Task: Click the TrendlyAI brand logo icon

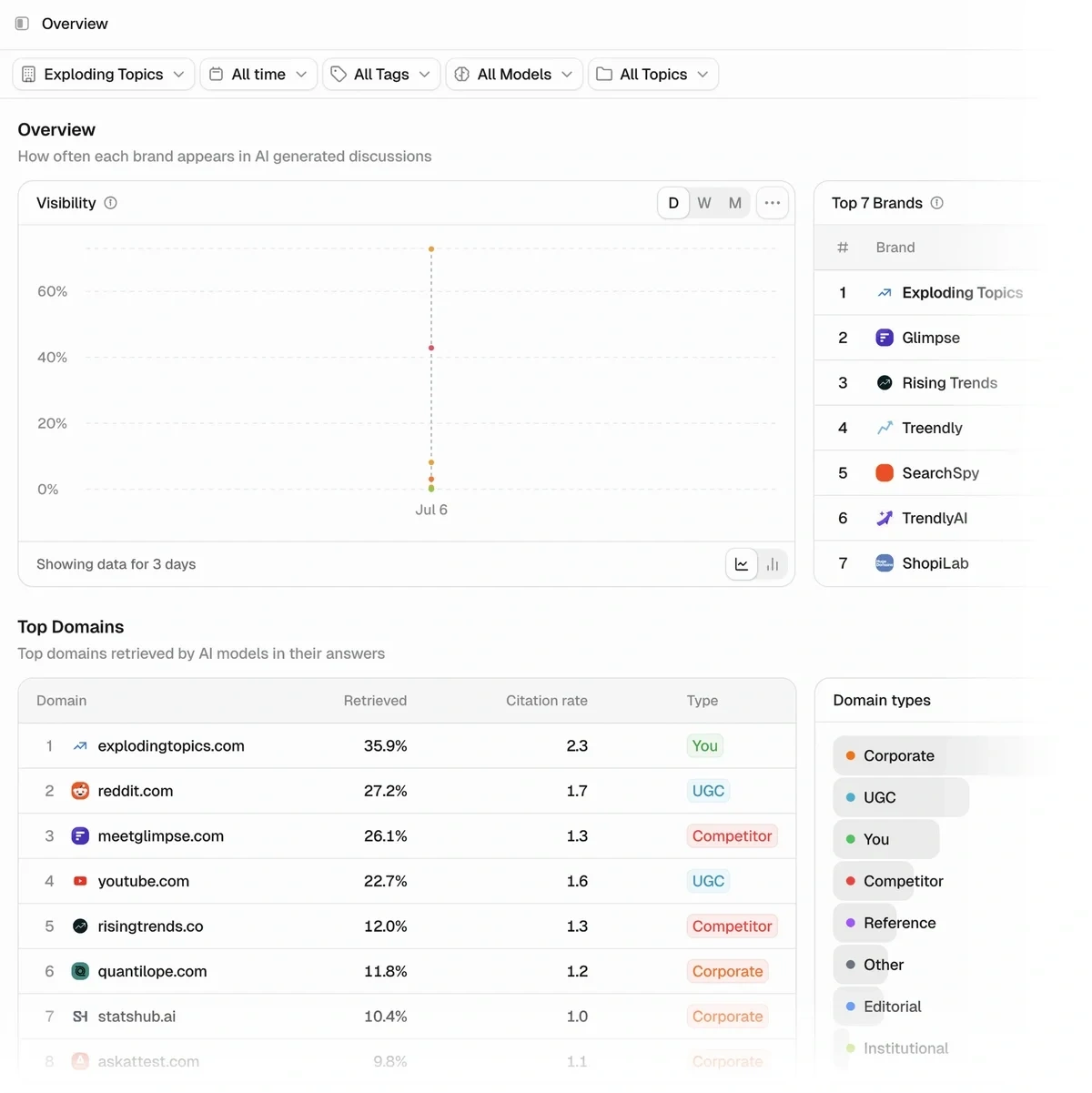Action: tap(885, 518)
